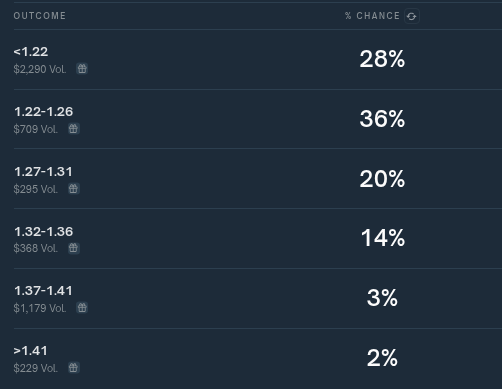Click the gift icon next to $295 Vol.

tap(73, 189)
